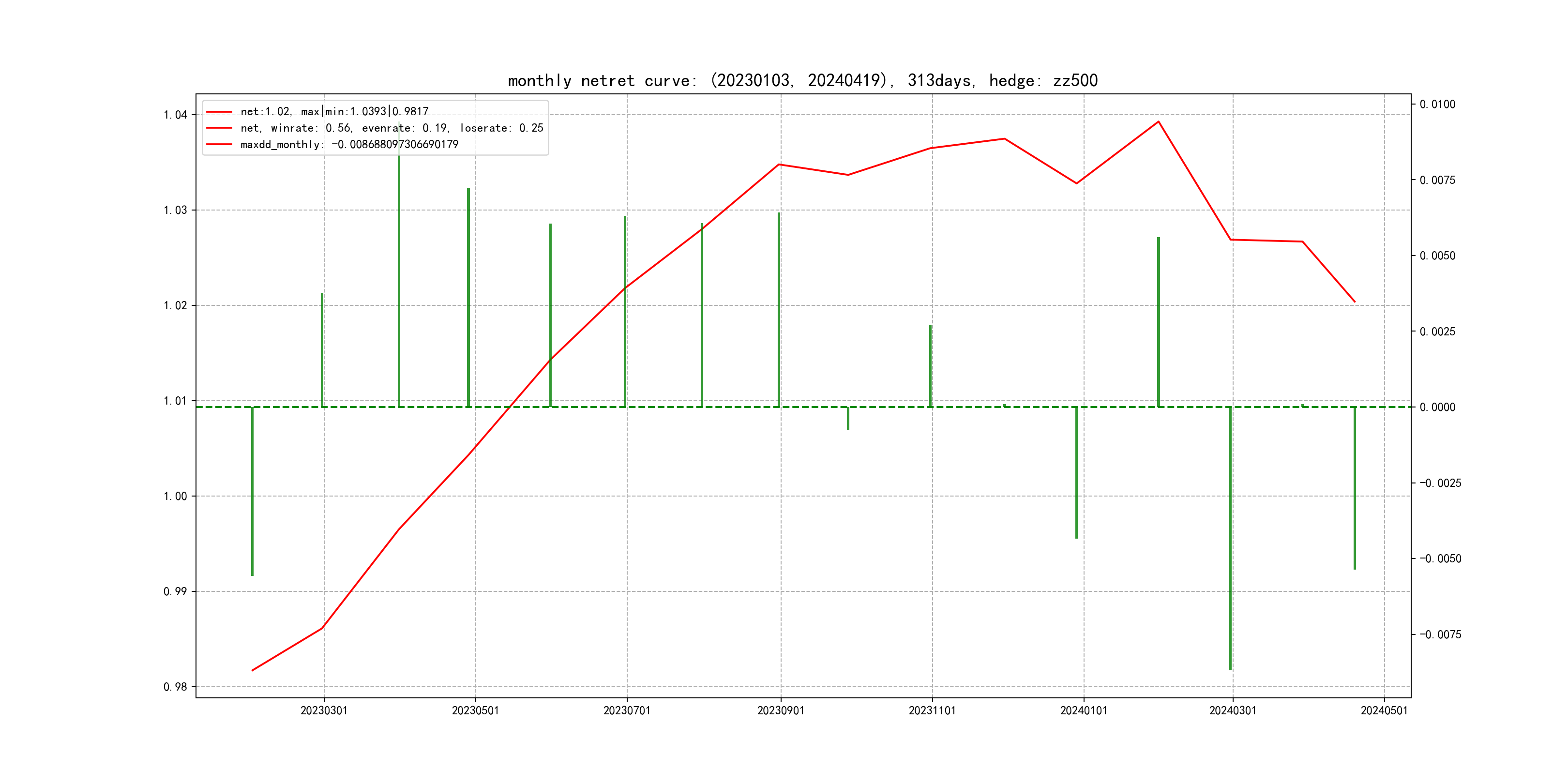Click the first legend entry net:1.02

pyautogui.click(x=334, y=111)
